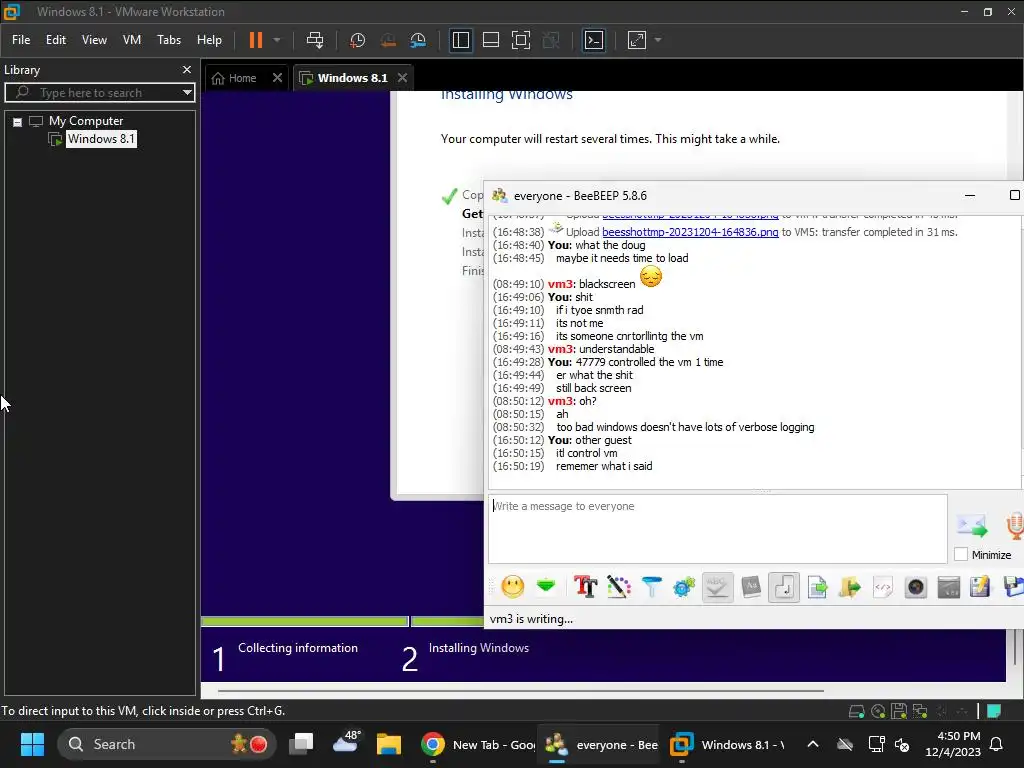Click the muted speaker tray icon

point(903,744)
